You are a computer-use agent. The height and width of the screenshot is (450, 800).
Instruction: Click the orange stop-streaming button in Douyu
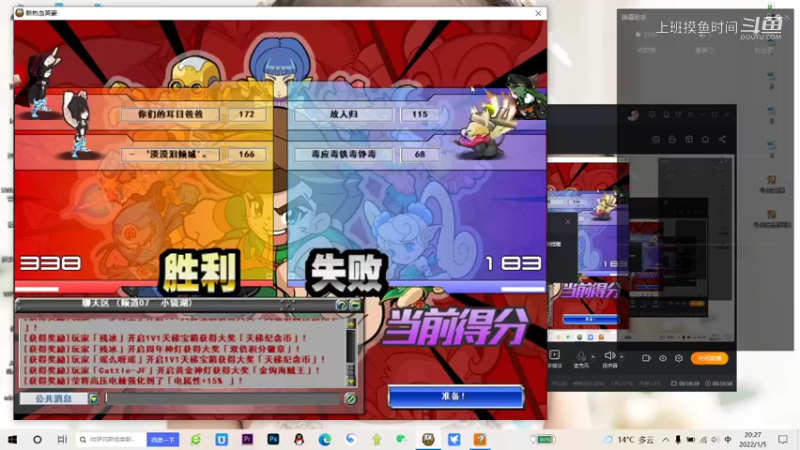[709, 358]
